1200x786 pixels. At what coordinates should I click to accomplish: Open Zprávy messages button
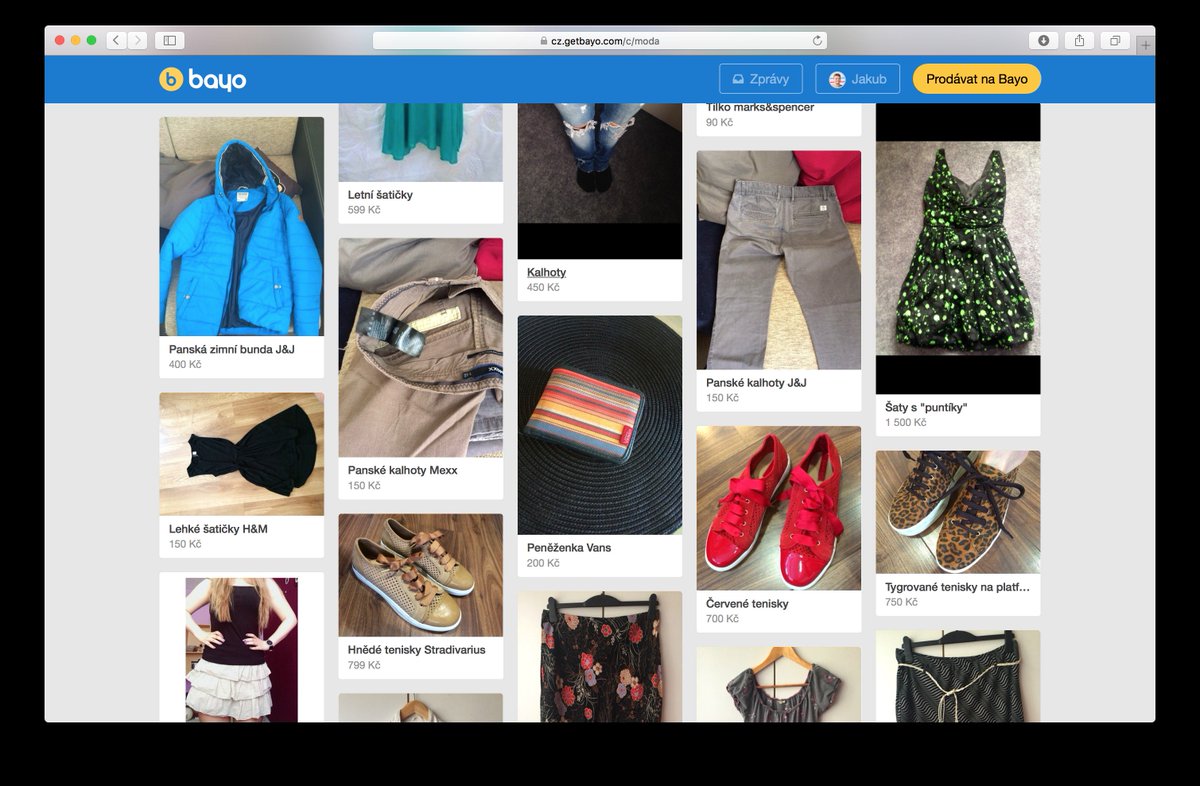(761, 79)
